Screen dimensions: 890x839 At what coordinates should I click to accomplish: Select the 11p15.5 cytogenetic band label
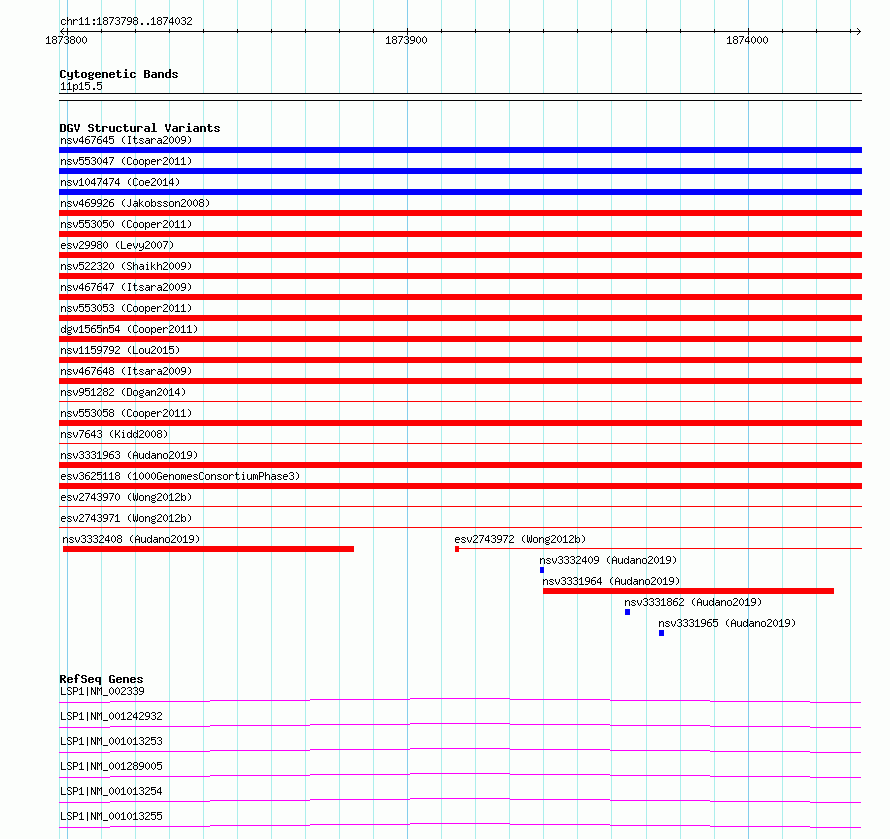point(81,86)
